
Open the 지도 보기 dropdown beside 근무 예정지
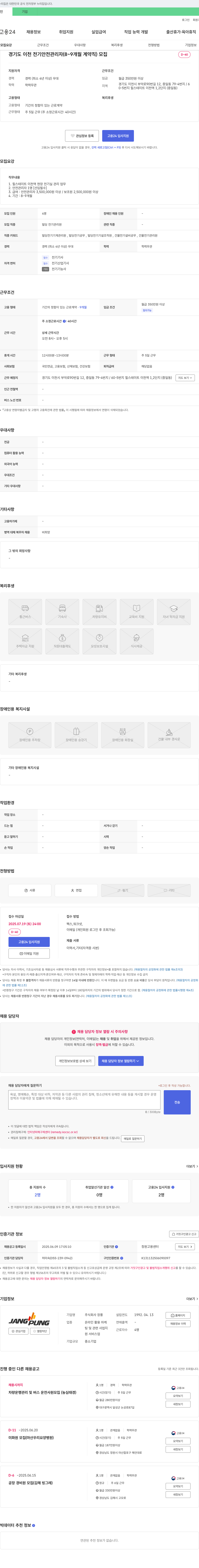point(185,378)
